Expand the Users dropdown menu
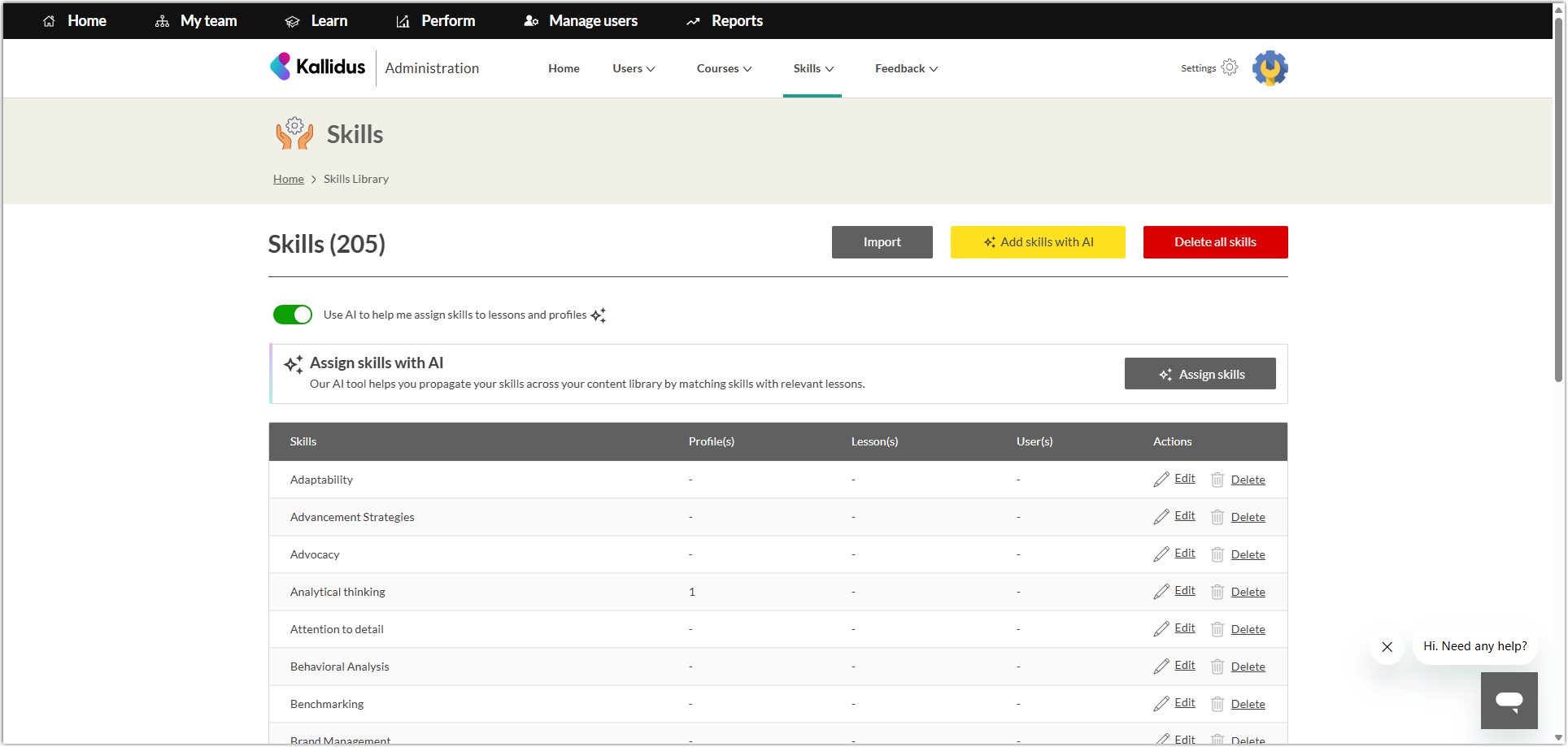This screenshot has height=747, width=1568. tap(634, 69)
